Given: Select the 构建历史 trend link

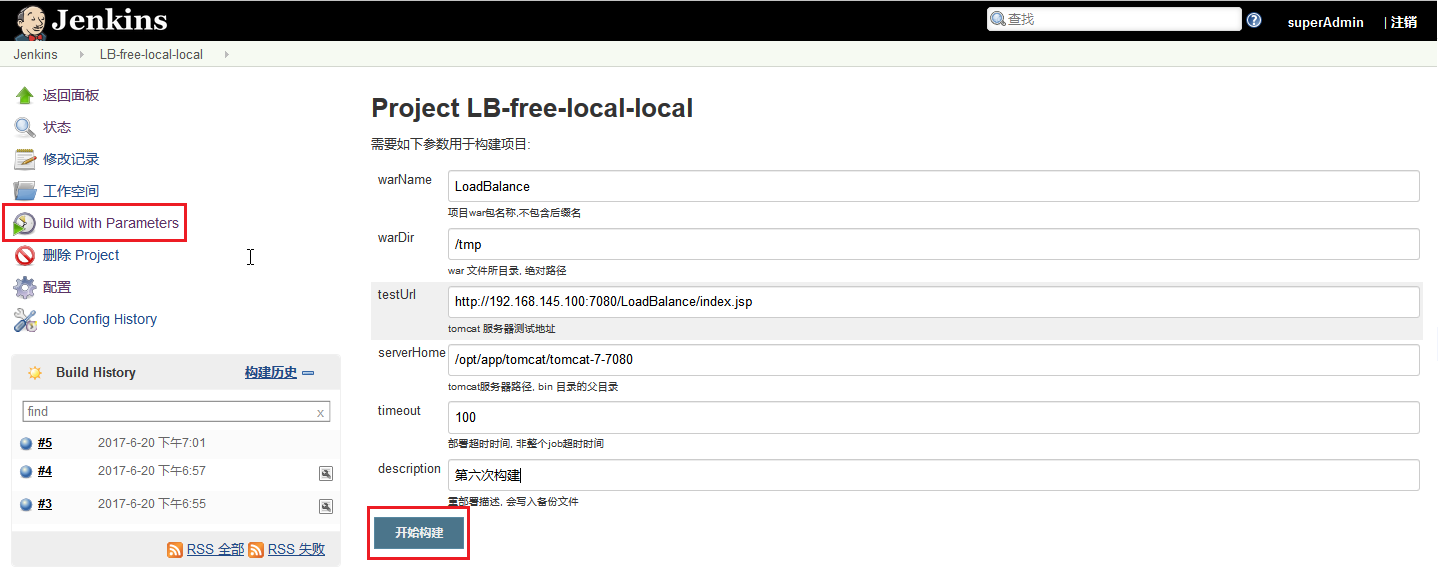Looking at the screenshot, I should [x=270, y=372].
